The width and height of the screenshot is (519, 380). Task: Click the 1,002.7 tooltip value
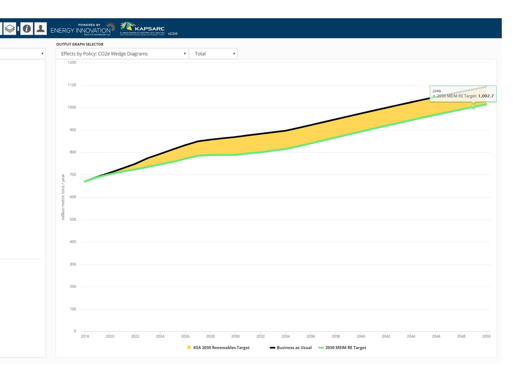(486, 96)
